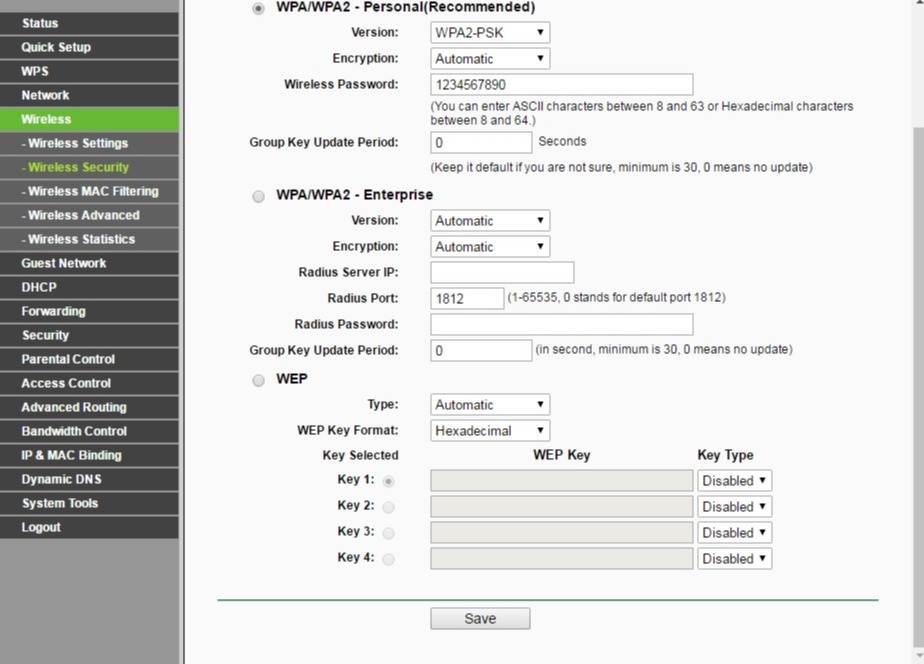This screenshot has width=924, height=664.
Task: Open Guest Network menu
Action: [89, 263]
